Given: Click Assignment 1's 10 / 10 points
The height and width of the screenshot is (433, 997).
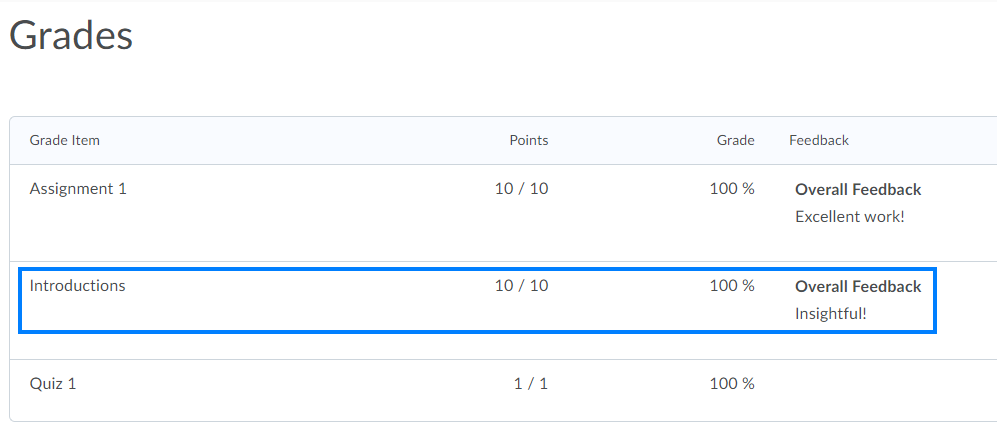Looking at the screenshot, I should 521,188.
